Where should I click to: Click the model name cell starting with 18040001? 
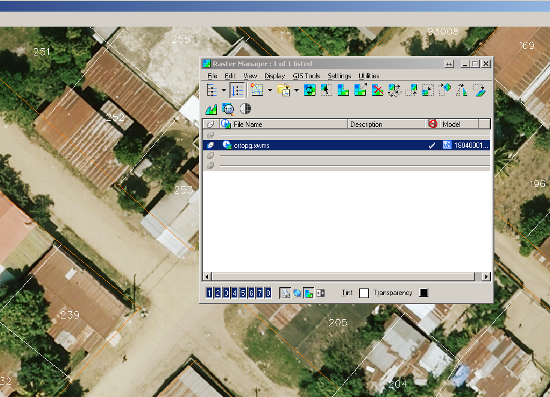click(x=471, y=145)
